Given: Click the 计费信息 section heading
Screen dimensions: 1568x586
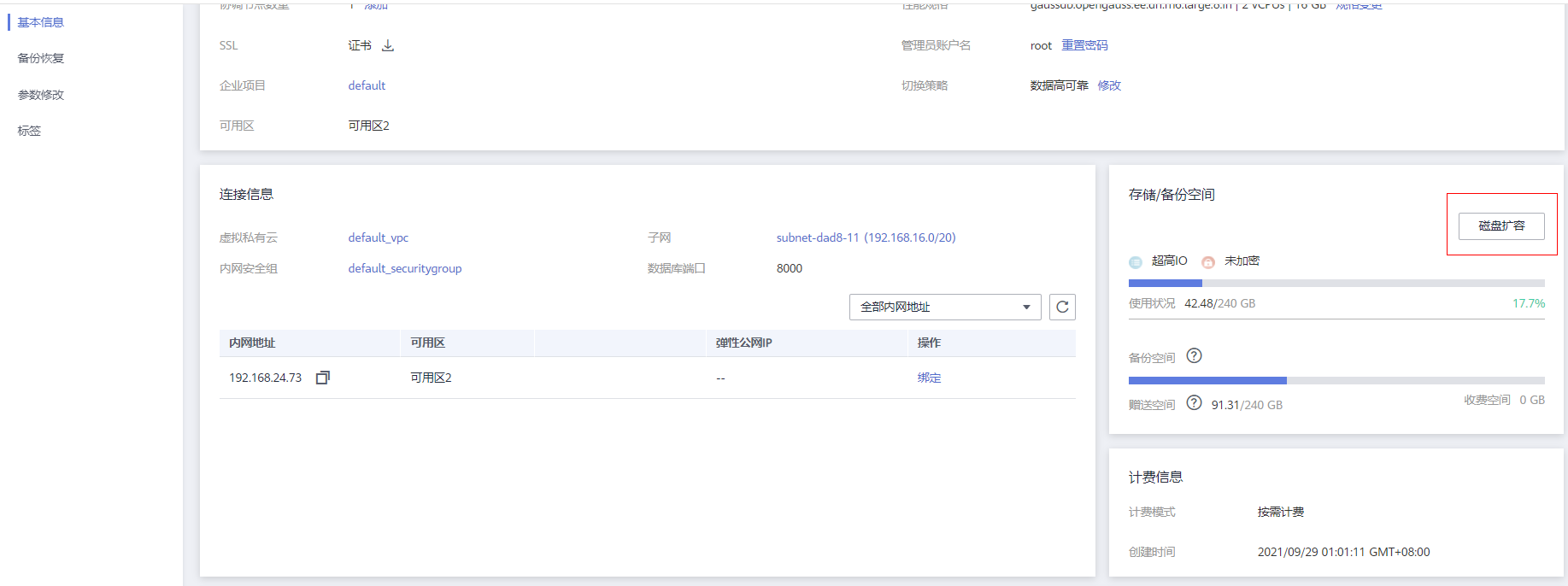Looking at the screenshot, I should [x=1155, y=477].
